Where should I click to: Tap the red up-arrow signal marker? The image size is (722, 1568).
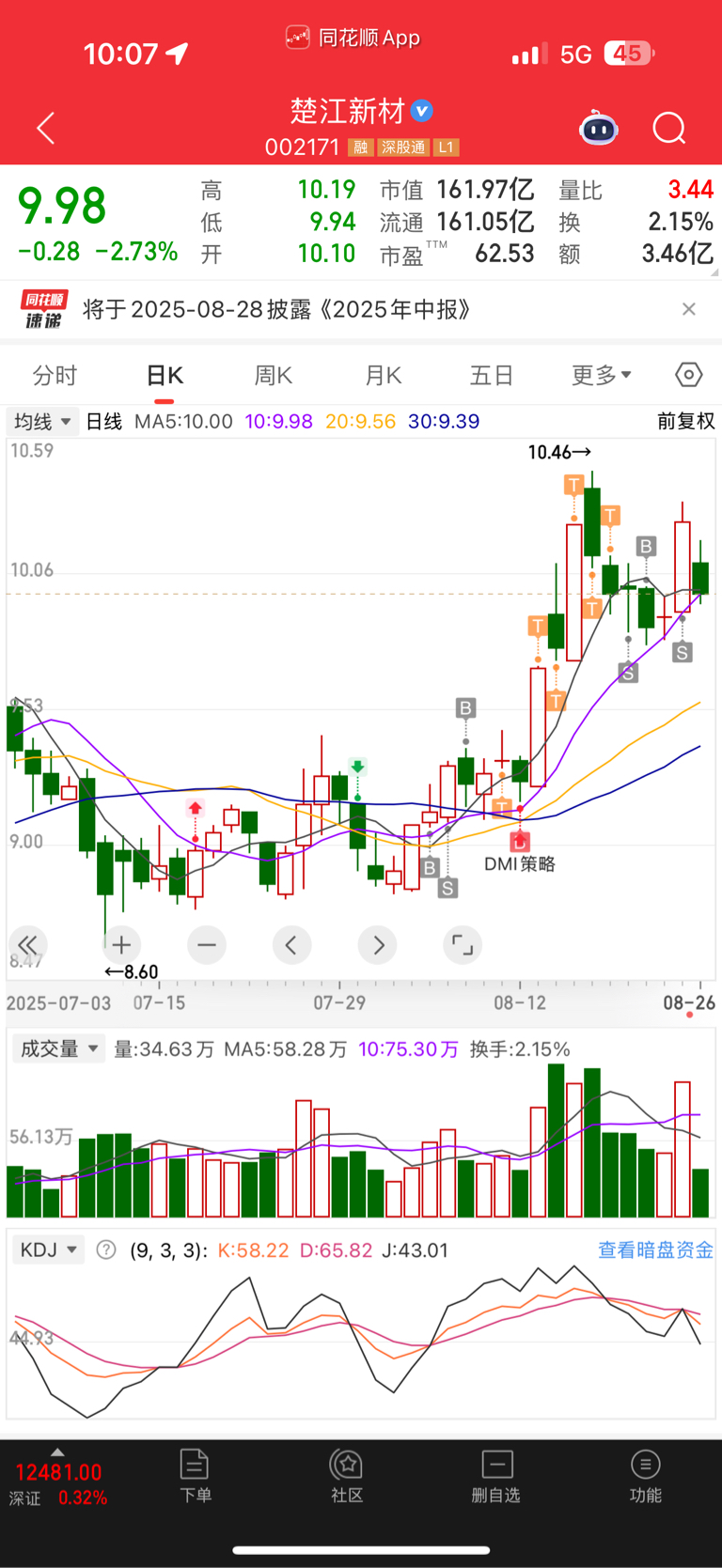(195, 809)
